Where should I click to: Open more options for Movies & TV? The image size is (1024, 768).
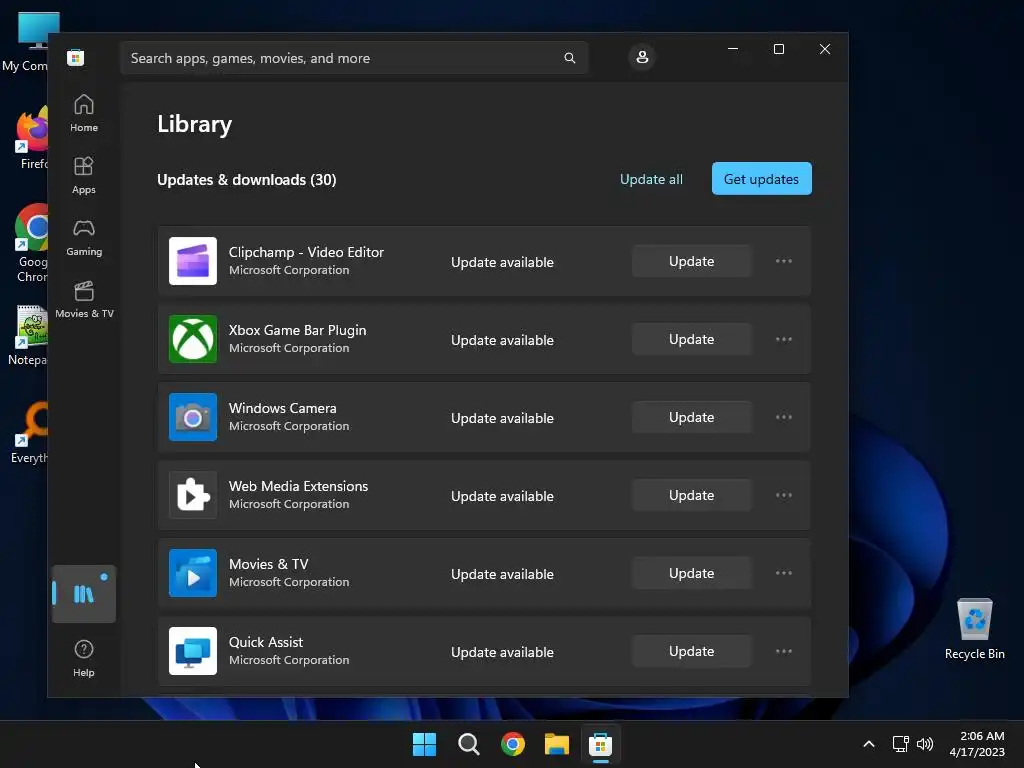pos(784,573)
